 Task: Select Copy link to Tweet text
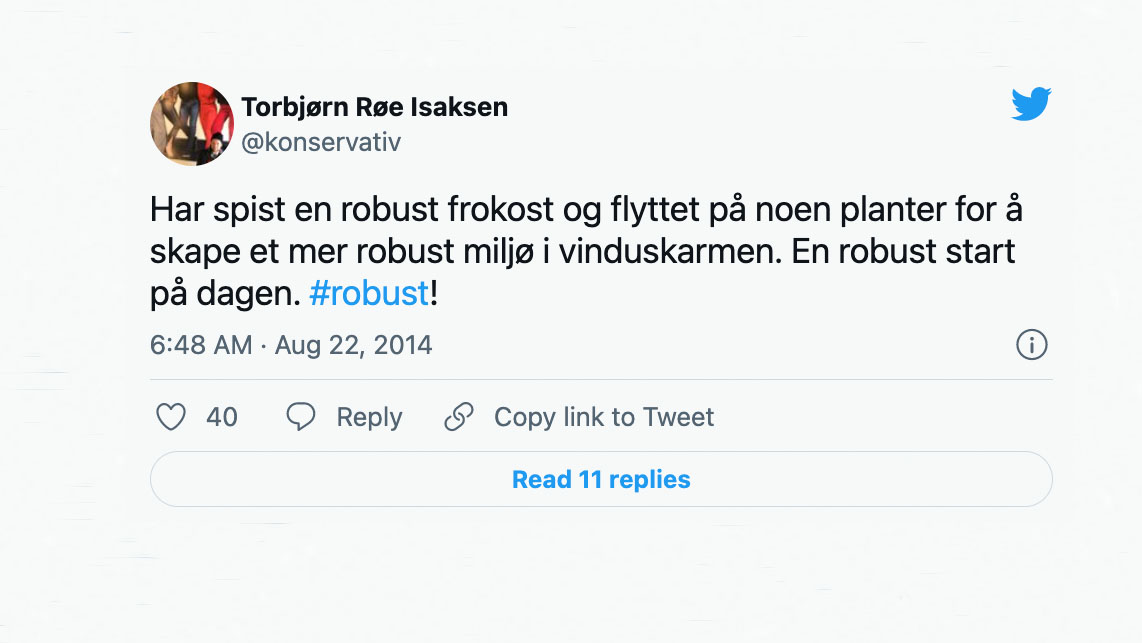[x=604, y=417]
